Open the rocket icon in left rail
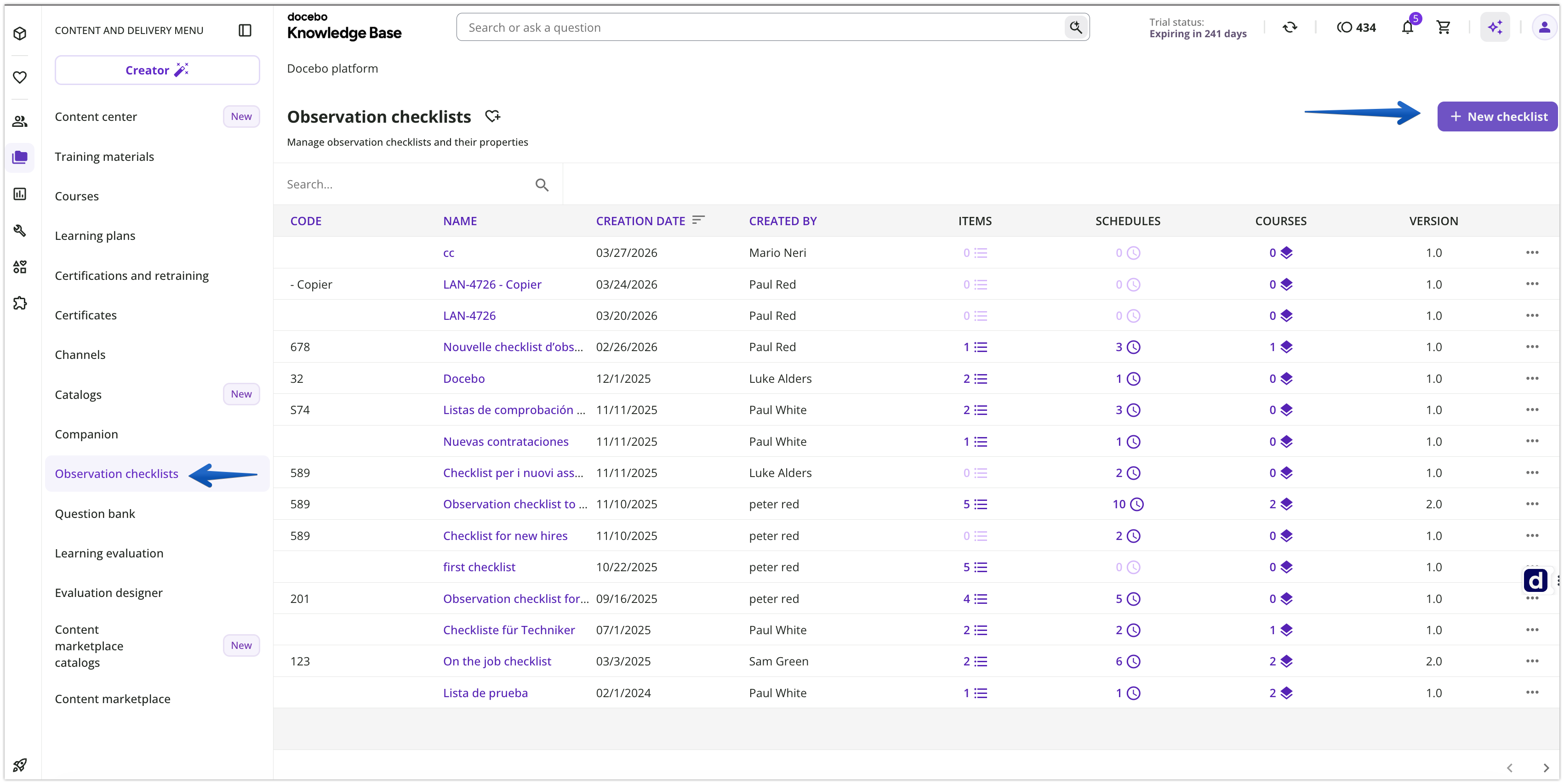Screen dimensions: 1564x784 click(x=20, y=765)
